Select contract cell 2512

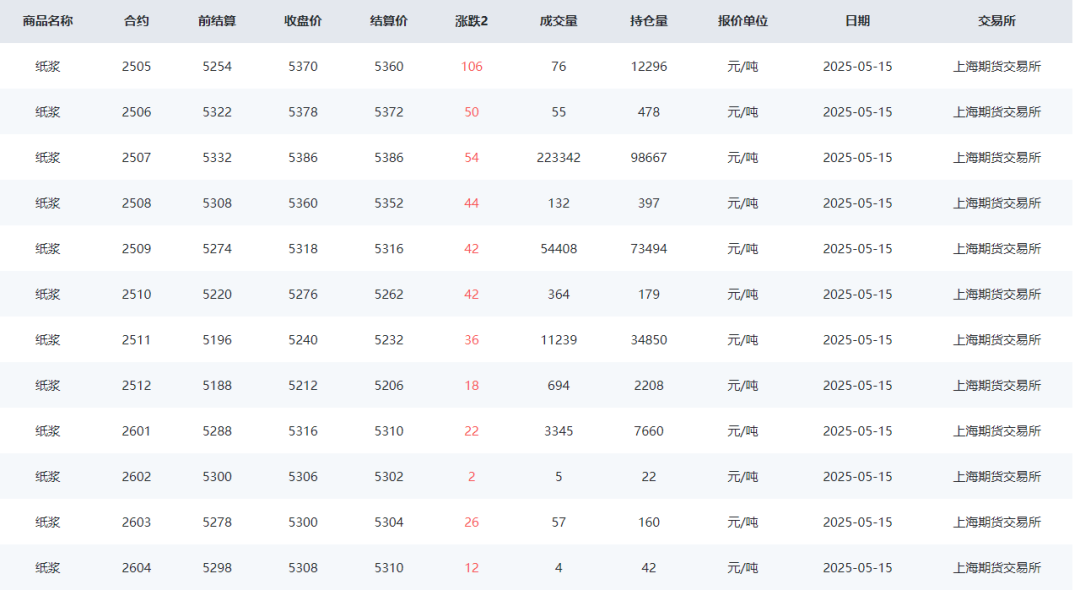pyautogui.click(x=136, y=386)
